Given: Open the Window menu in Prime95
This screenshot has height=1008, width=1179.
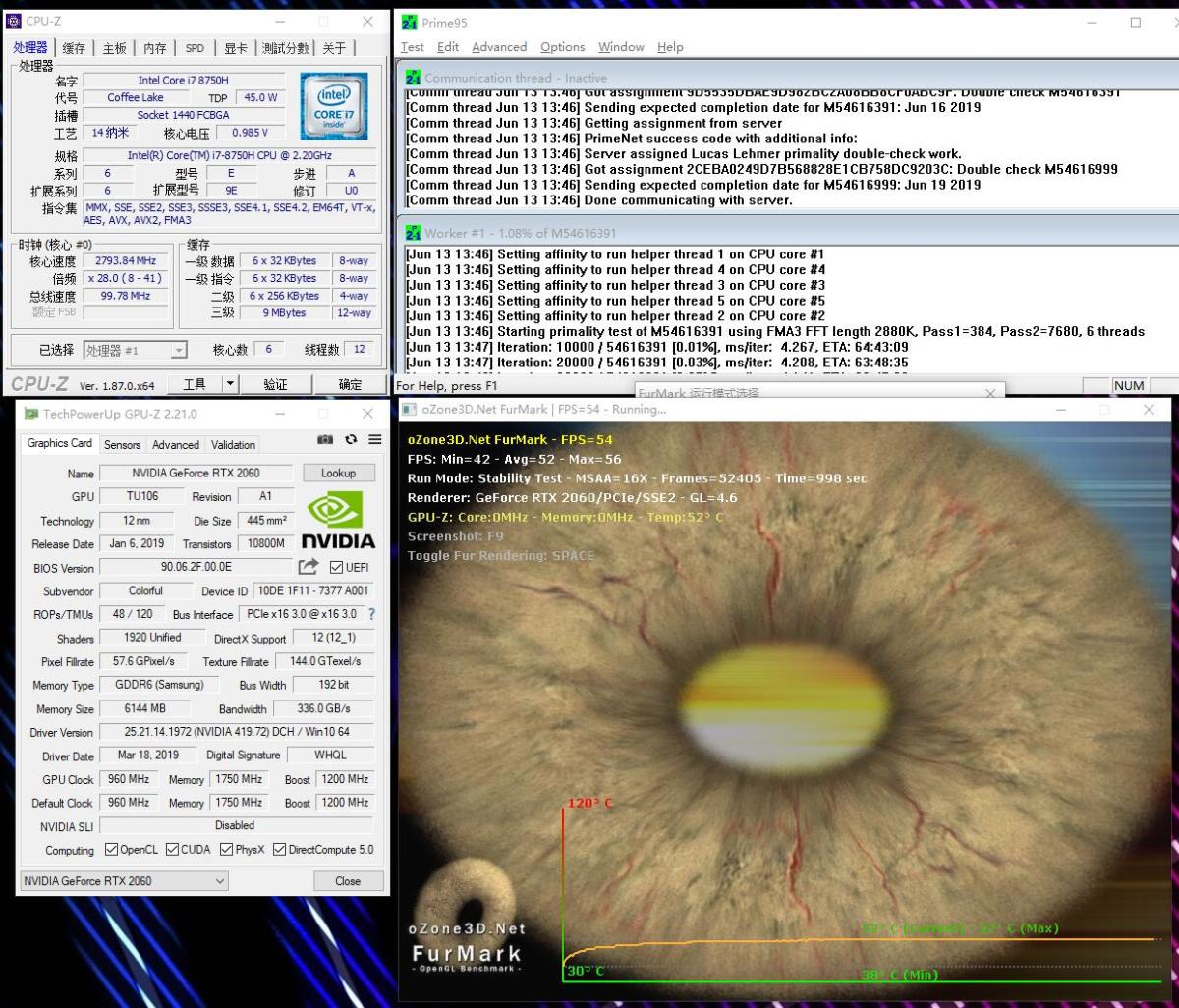Looking at the screenshot, I should pos(621,47).
